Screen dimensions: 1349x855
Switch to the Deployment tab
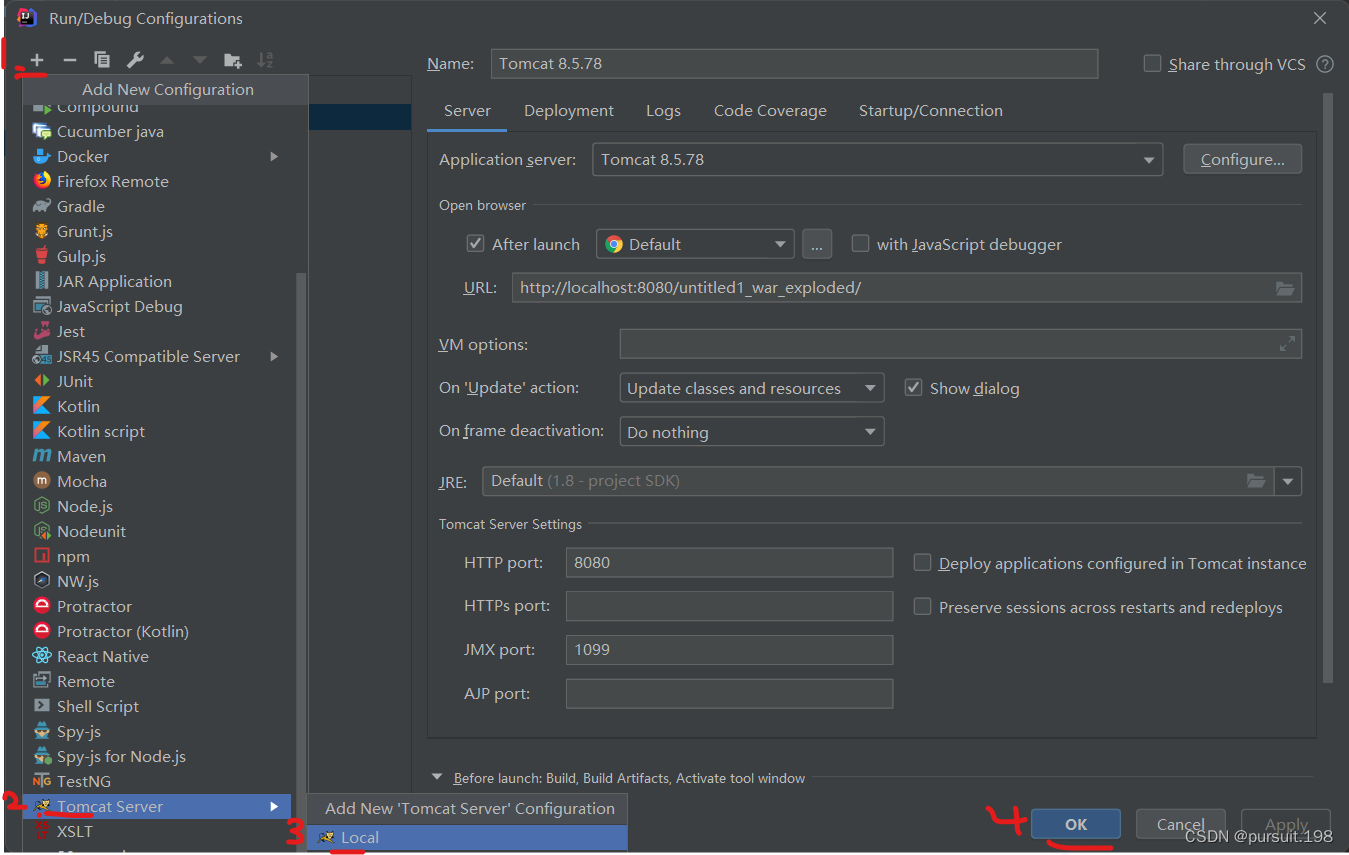click(569, 111)
